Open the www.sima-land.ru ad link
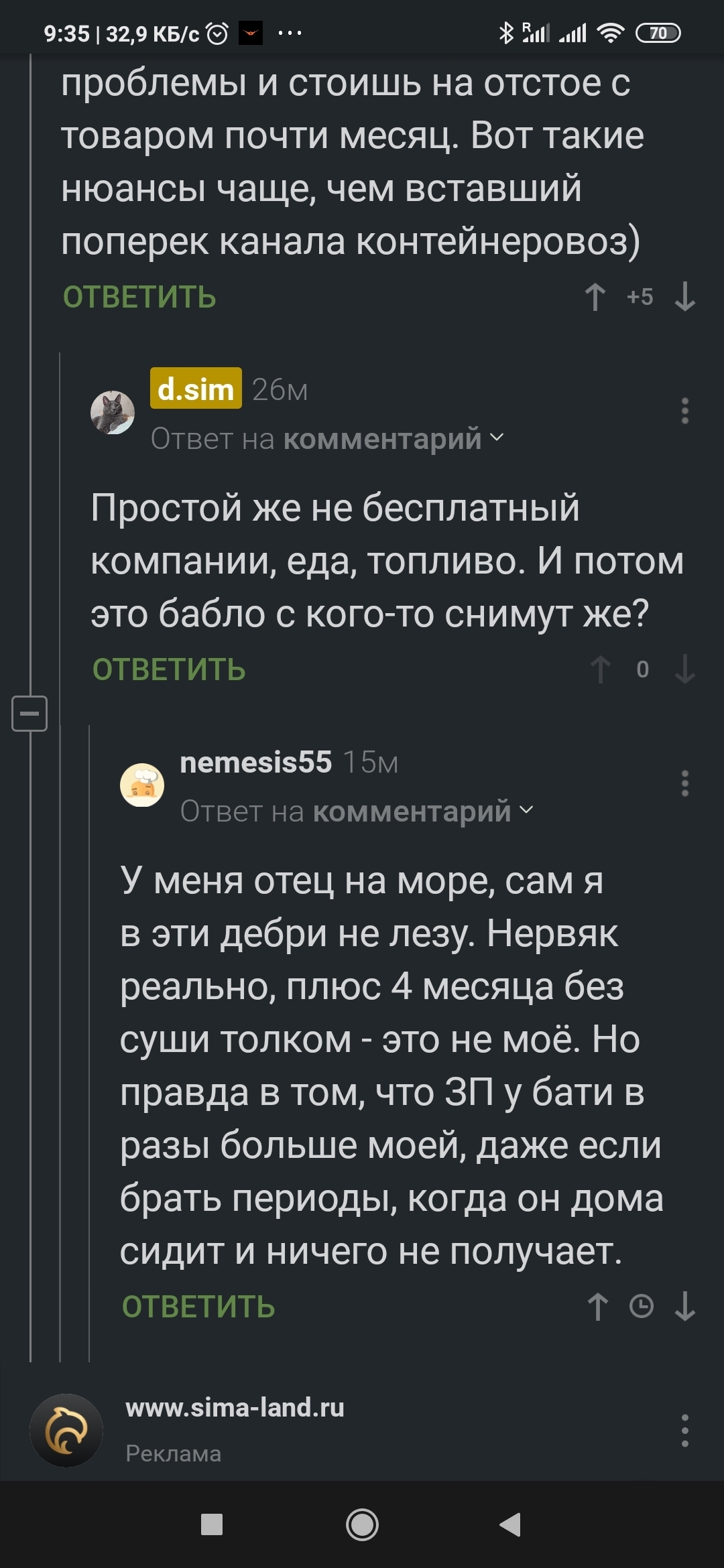This screenshot has height=1568, width=724. point(235,1408)
